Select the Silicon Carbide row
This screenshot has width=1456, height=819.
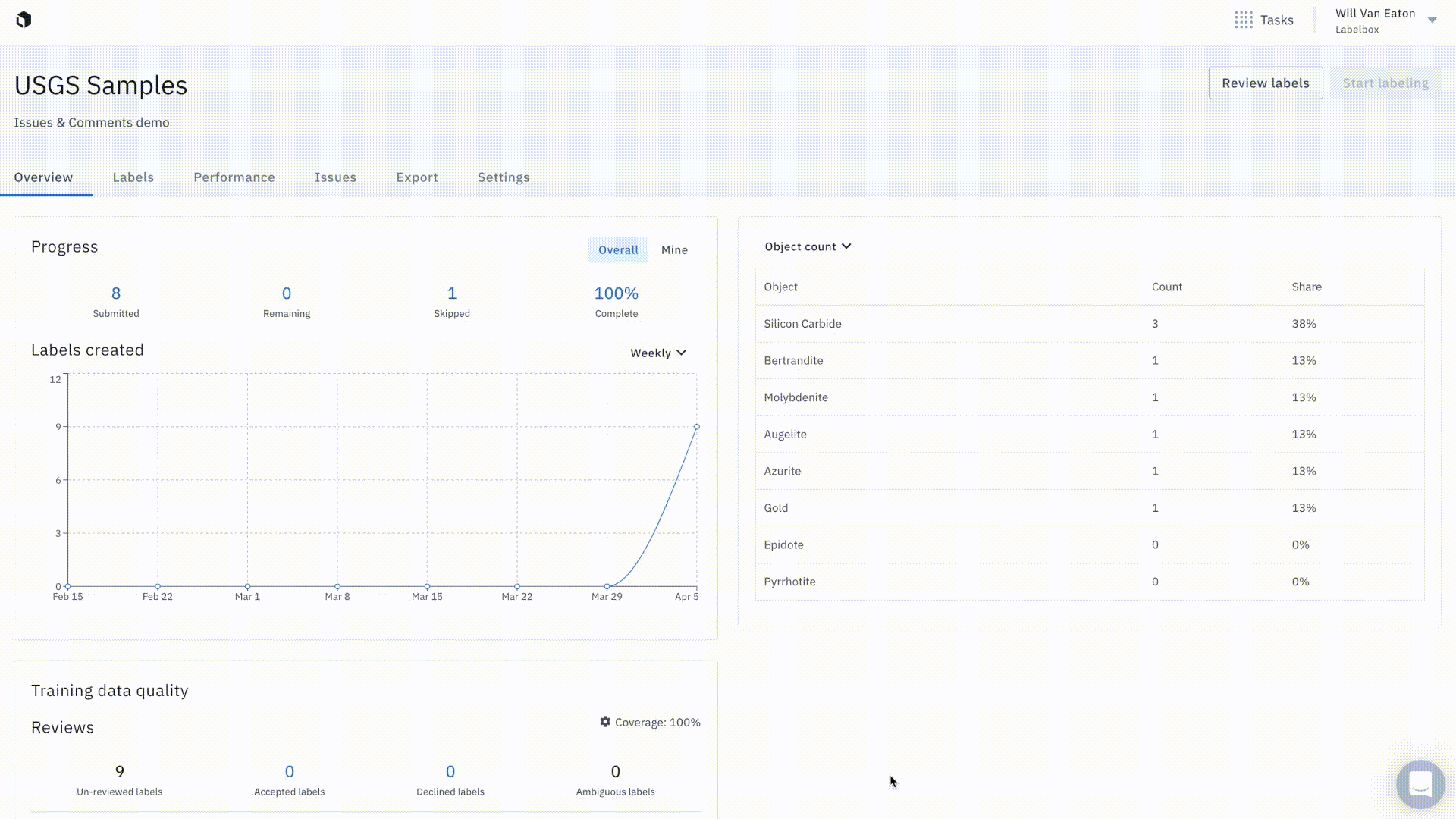pos(1090,324)
